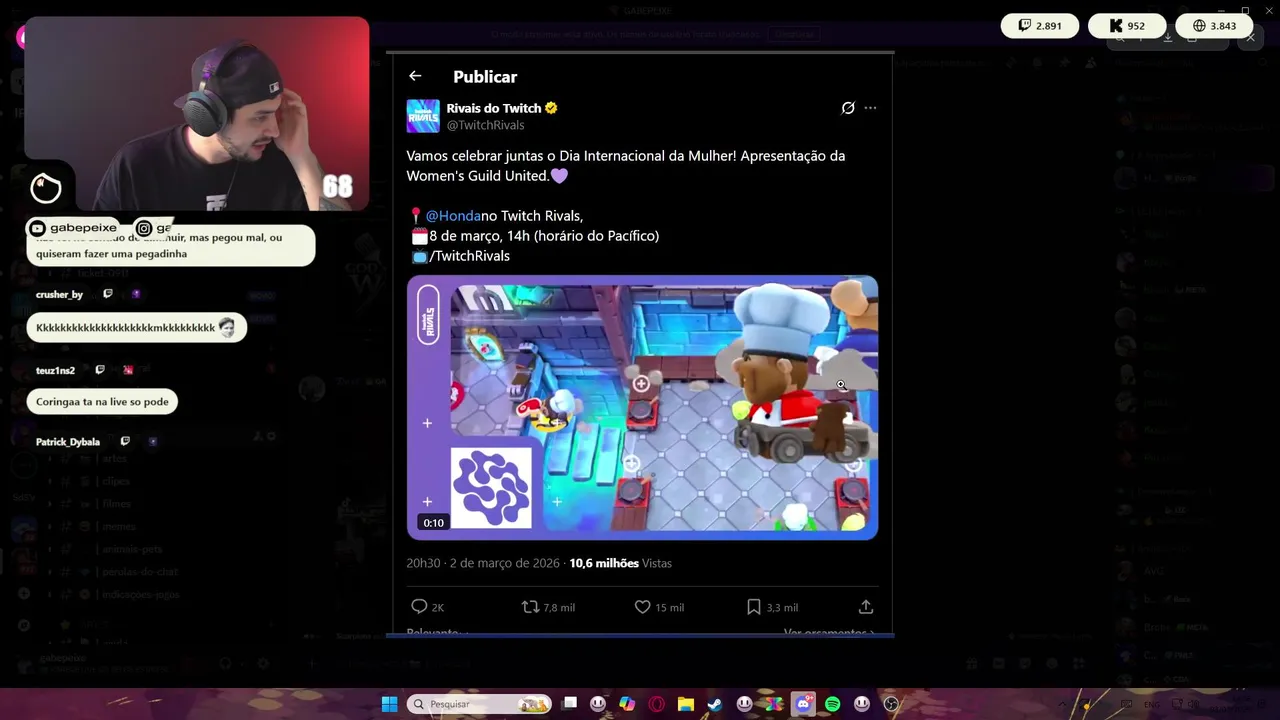This screenshot has width=1280, height=720.
Task: Click the chat username crusher_by
Action: tap(59, 295)
